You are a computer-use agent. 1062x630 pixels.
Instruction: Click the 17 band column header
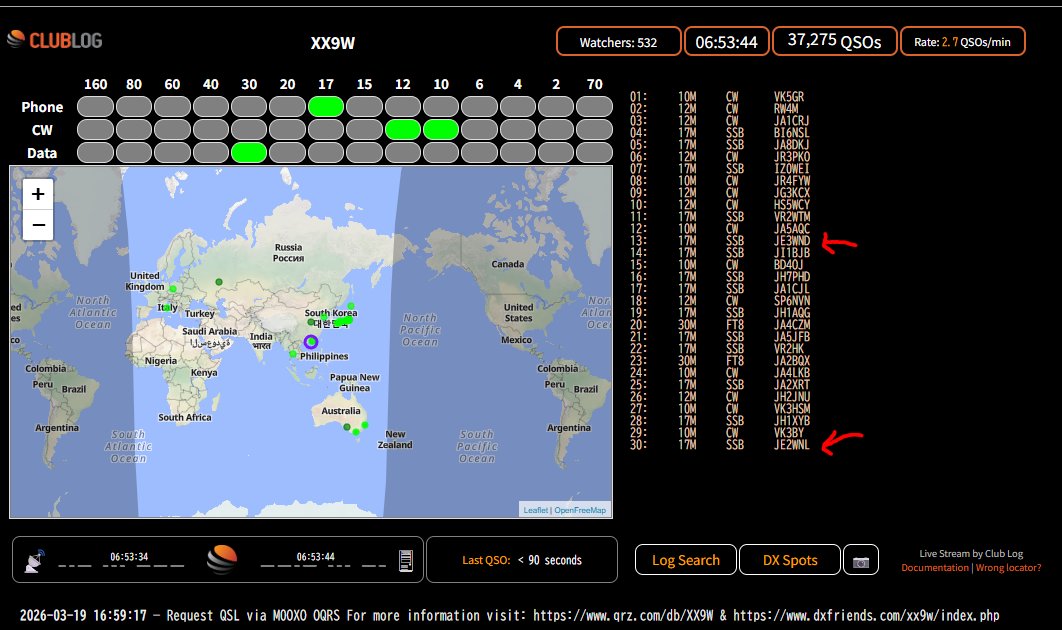click(x=326, y=84)
